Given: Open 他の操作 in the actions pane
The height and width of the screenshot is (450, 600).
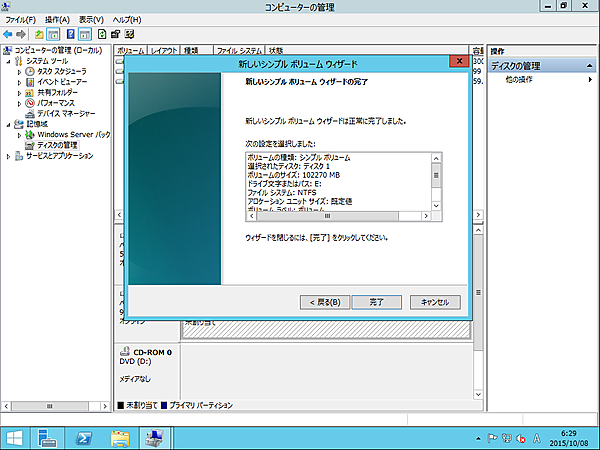Looking at the screenshot, I should point(519,78).
